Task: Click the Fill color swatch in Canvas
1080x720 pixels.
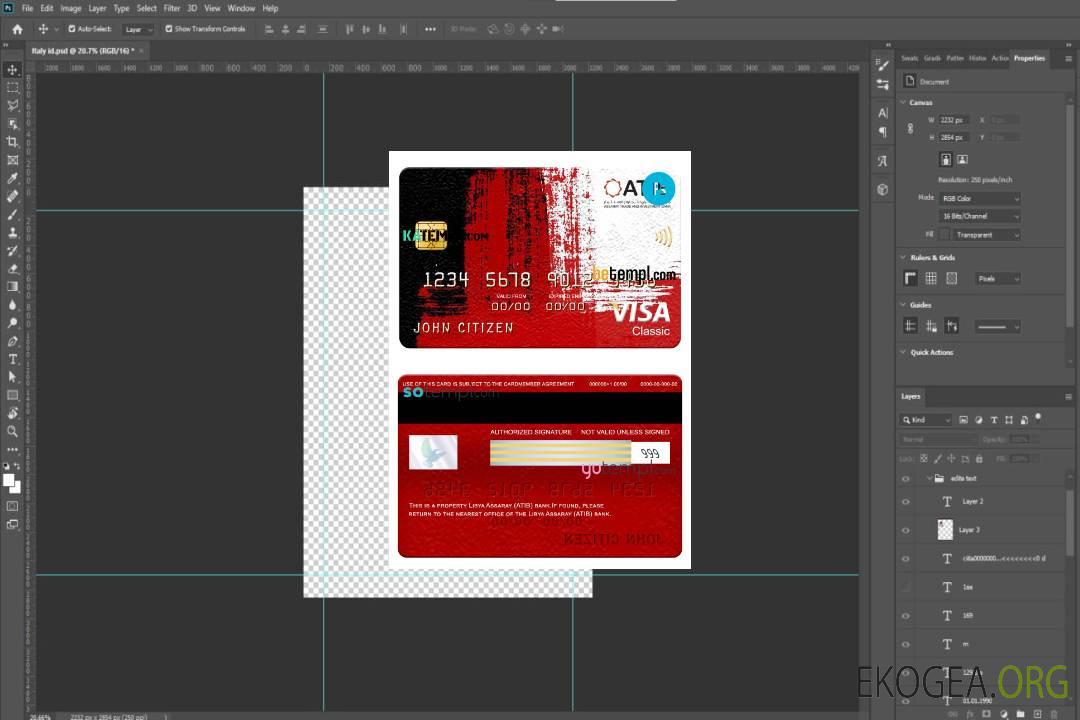Action: 945,235
